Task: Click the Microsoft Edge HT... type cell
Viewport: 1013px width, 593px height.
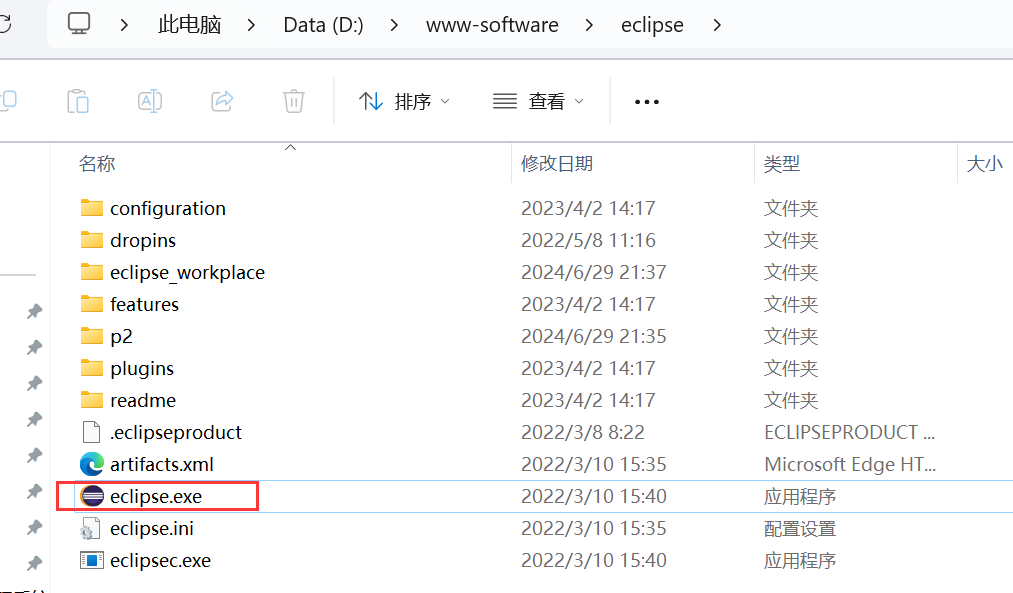Action: (x=850, y=464)
